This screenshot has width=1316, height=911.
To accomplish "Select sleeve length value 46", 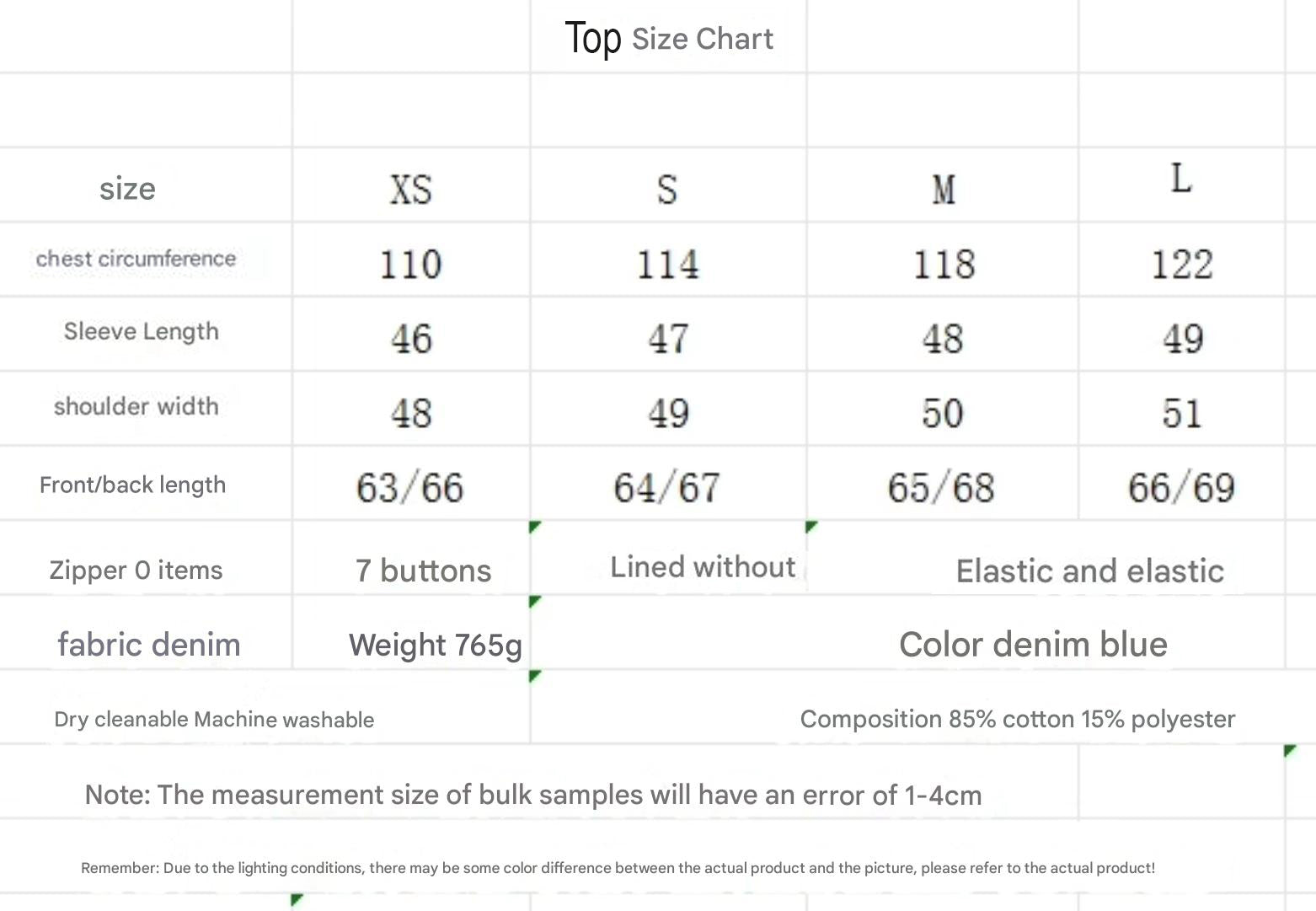I will (x=411, y=339).
